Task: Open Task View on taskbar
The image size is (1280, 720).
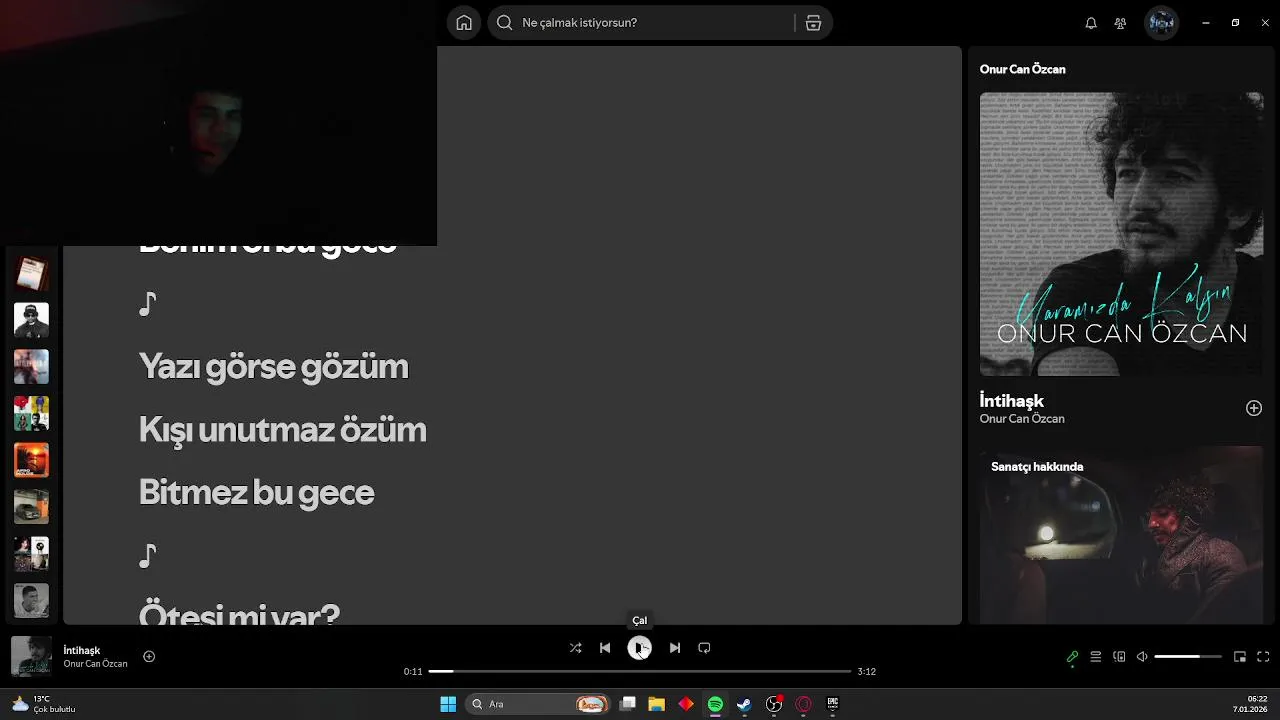Action: (x=628, y=704)
